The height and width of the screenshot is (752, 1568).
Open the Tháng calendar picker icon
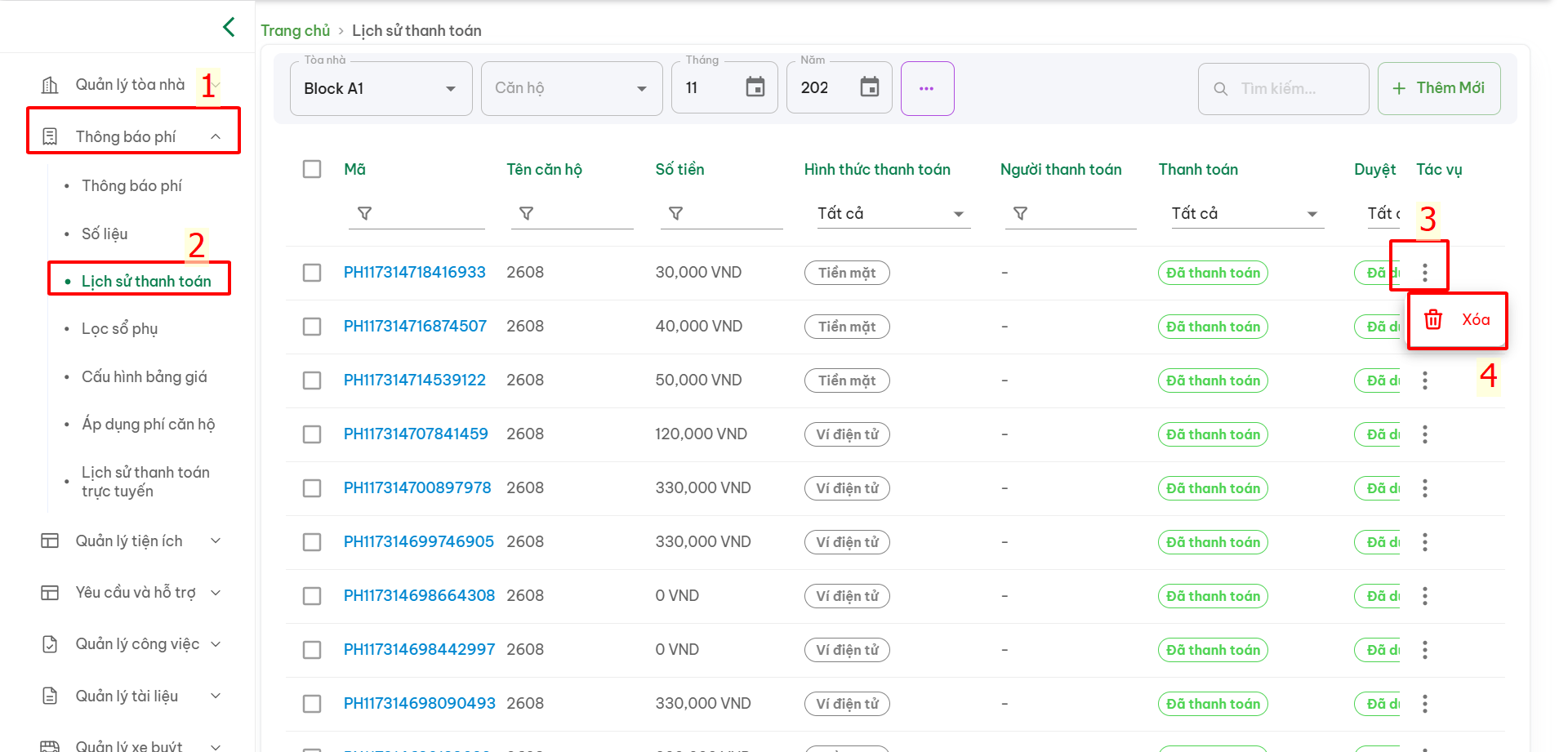coord(755,87)
